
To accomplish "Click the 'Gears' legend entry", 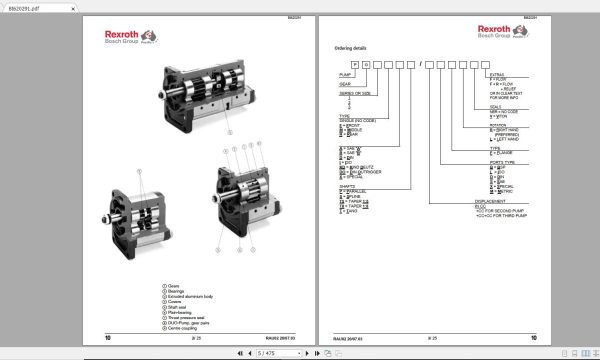I will pos(171,286).
